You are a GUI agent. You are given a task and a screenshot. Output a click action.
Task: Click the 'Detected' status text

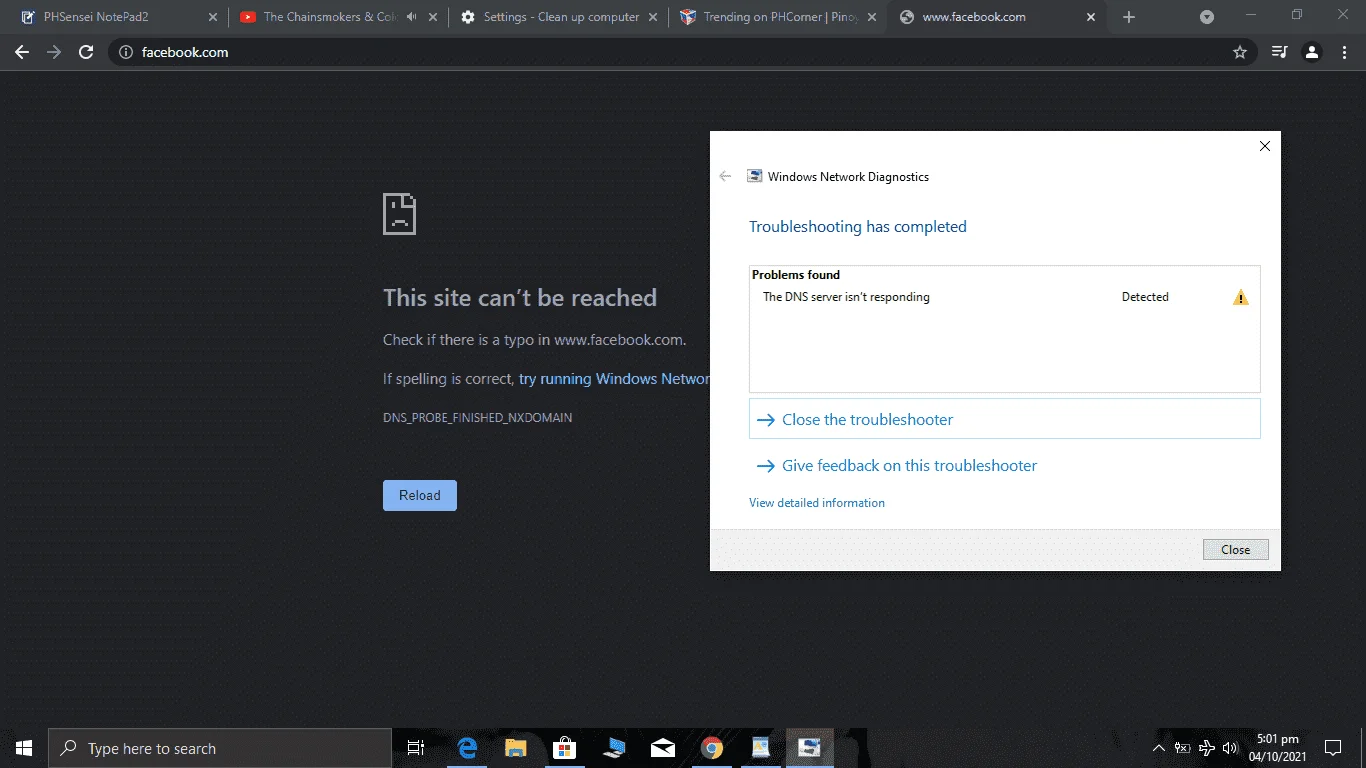[x=1145, y=297]
